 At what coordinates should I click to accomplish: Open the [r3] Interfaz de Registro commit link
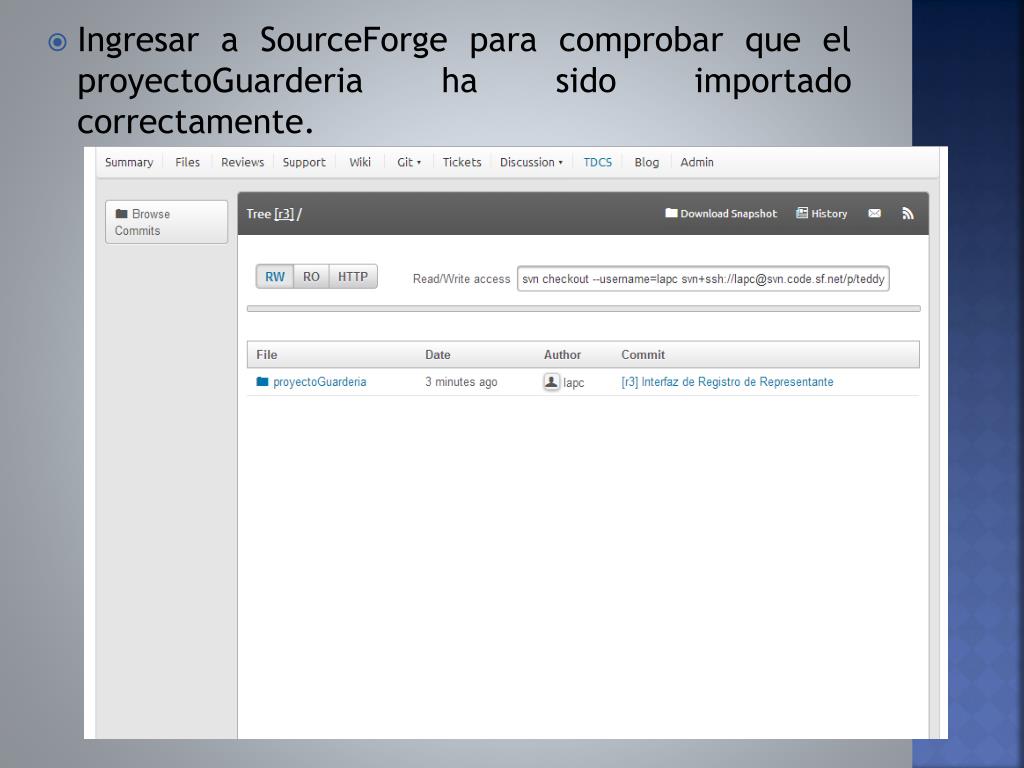pos(727,381)
